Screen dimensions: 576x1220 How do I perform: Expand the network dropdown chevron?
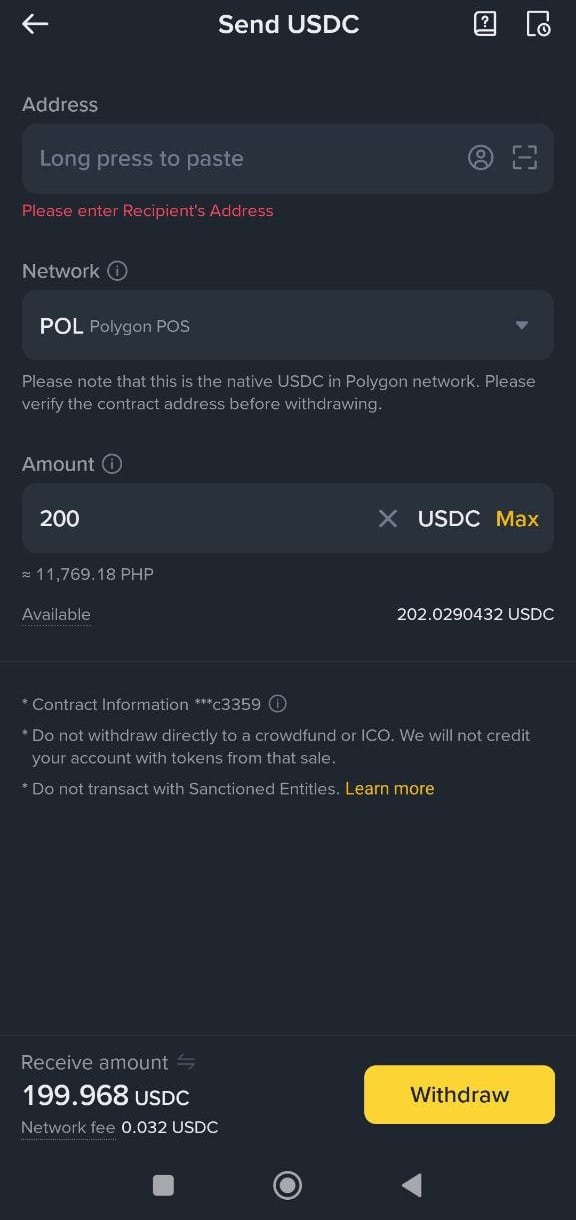coord(521,325)
